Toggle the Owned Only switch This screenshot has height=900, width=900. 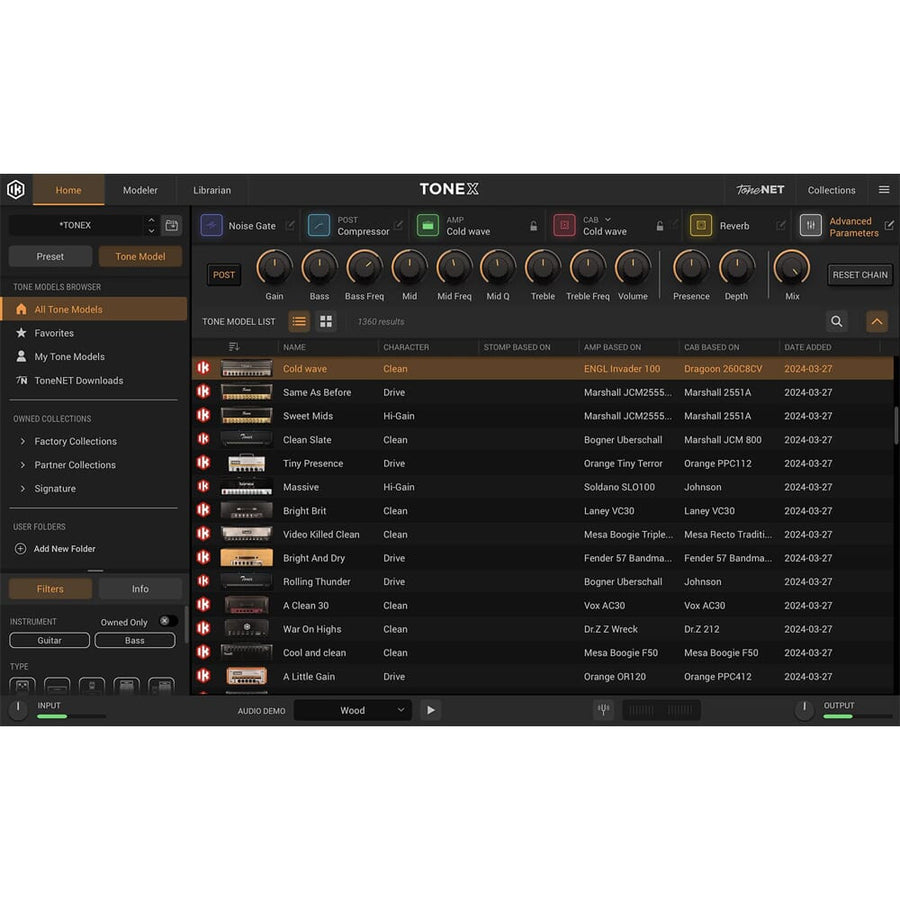(x=168, y=621)
